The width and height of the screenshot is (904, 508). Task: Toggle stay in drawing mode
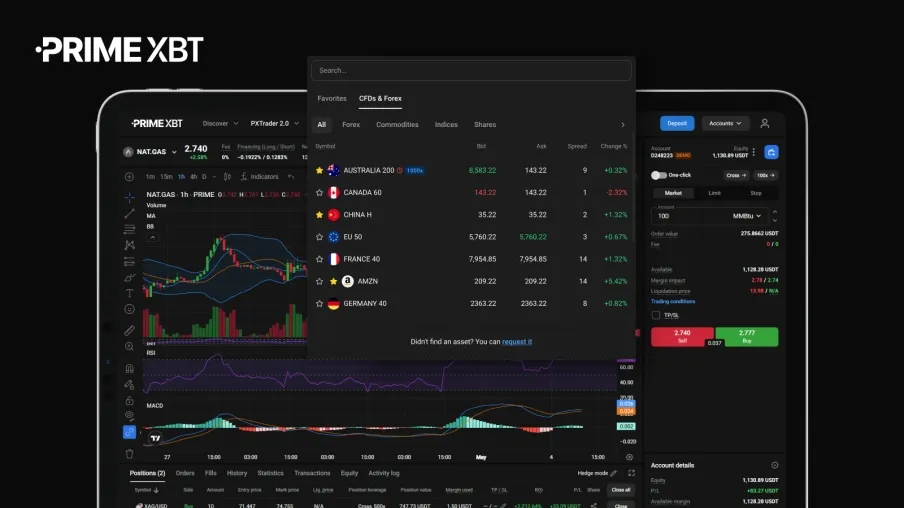pyautogui.click(x=129, y=385)
